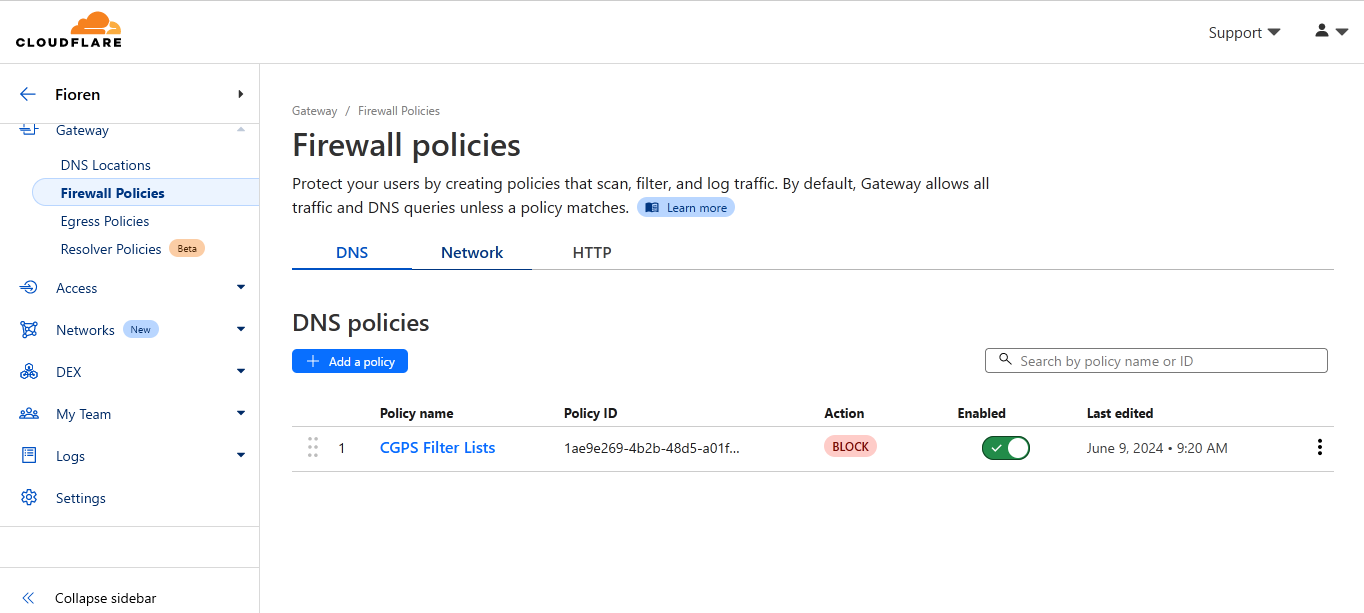Open Resolver Policies in sidebar
The height and width of the screenshot is (613, 1364).
pos(111,249)
